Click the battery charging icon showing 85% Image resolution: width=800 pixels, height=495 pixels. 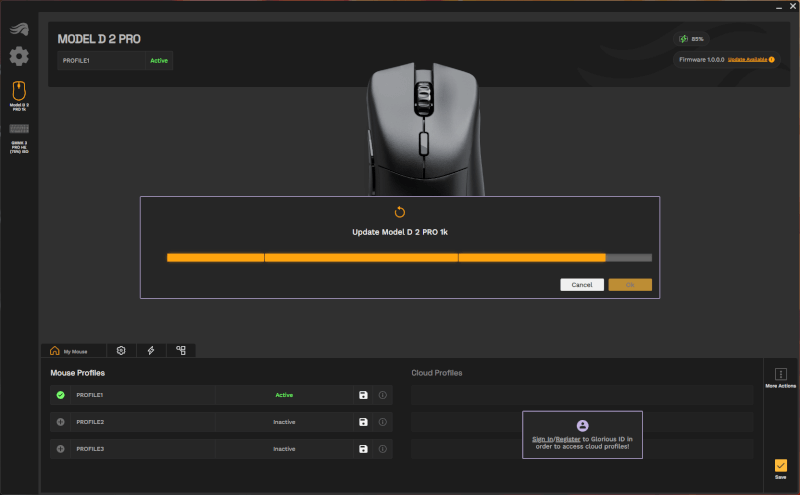[x=684, y=39]
